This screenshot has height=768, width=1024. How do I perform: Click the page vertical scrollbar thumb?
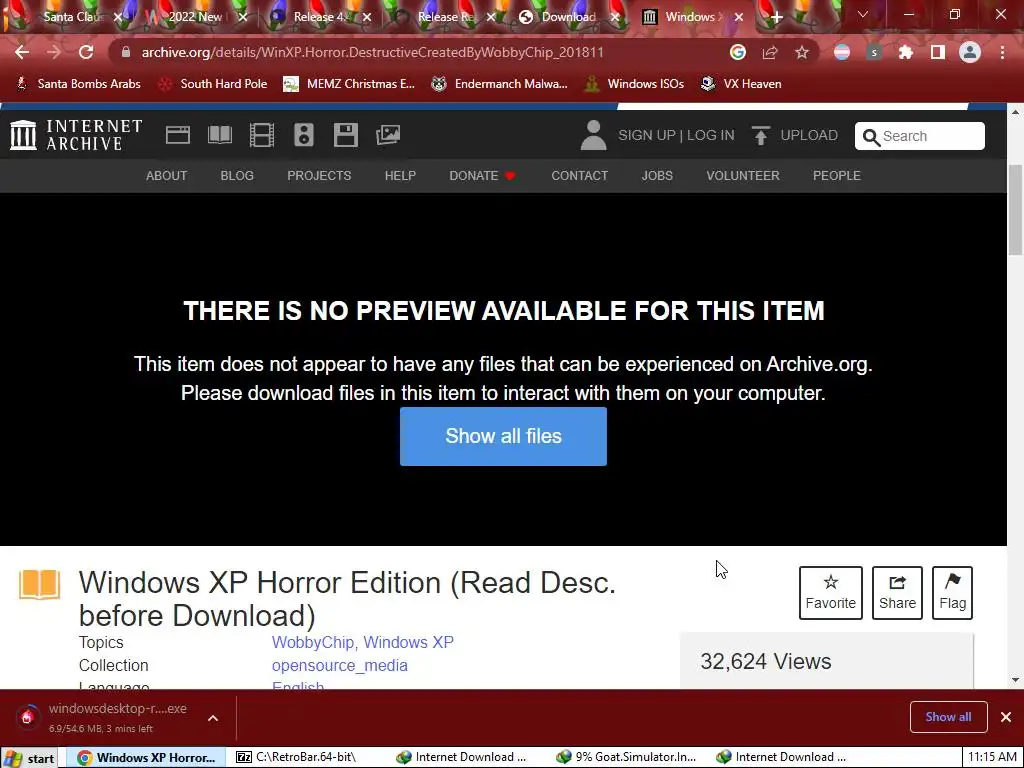tap(1015, 211)
